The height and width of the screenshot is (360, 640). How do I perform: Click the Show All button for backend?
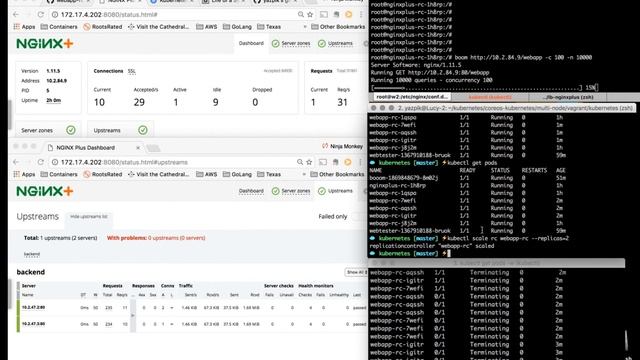356,272
